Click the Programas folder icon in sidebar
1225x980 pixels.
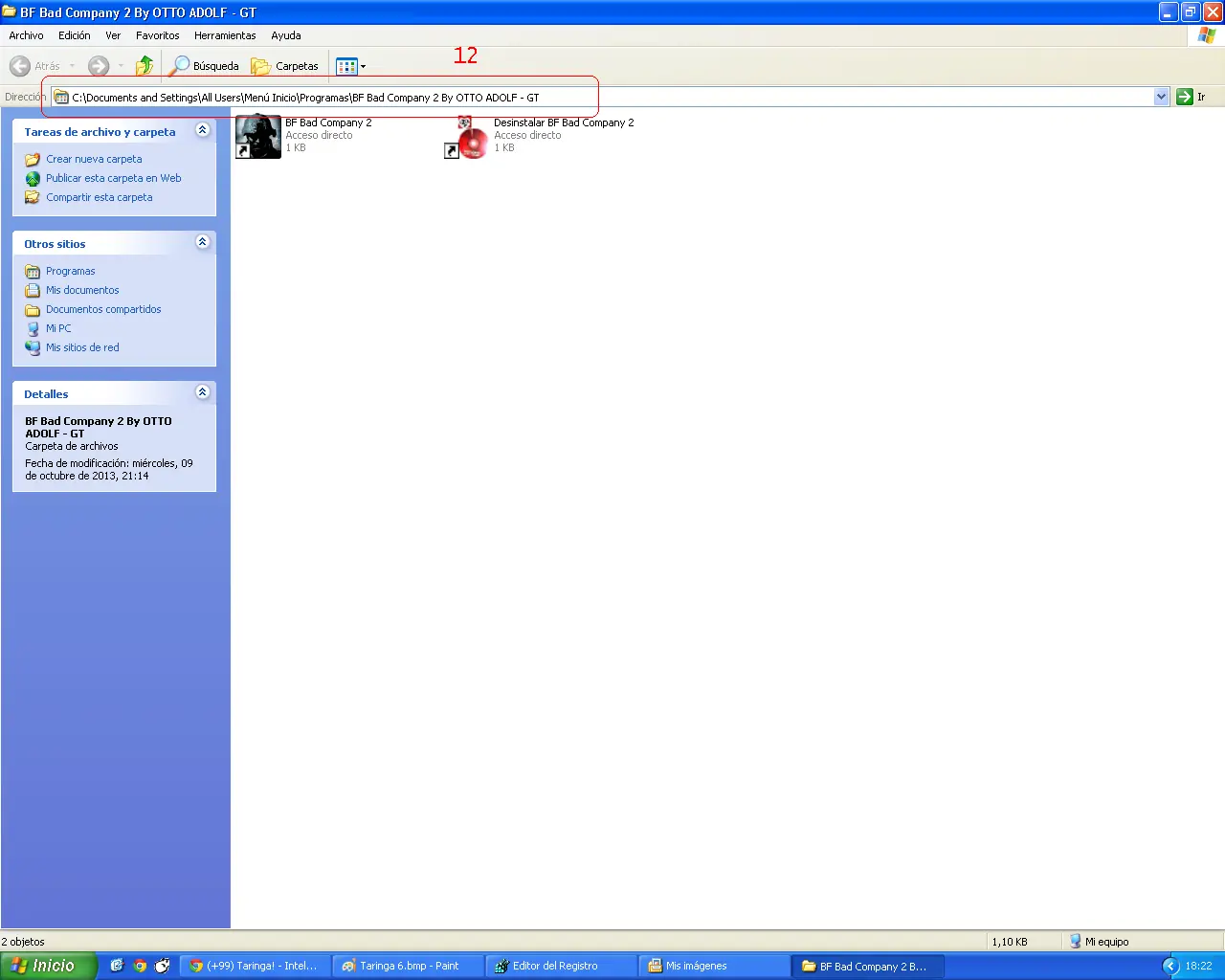coord(33,272)
